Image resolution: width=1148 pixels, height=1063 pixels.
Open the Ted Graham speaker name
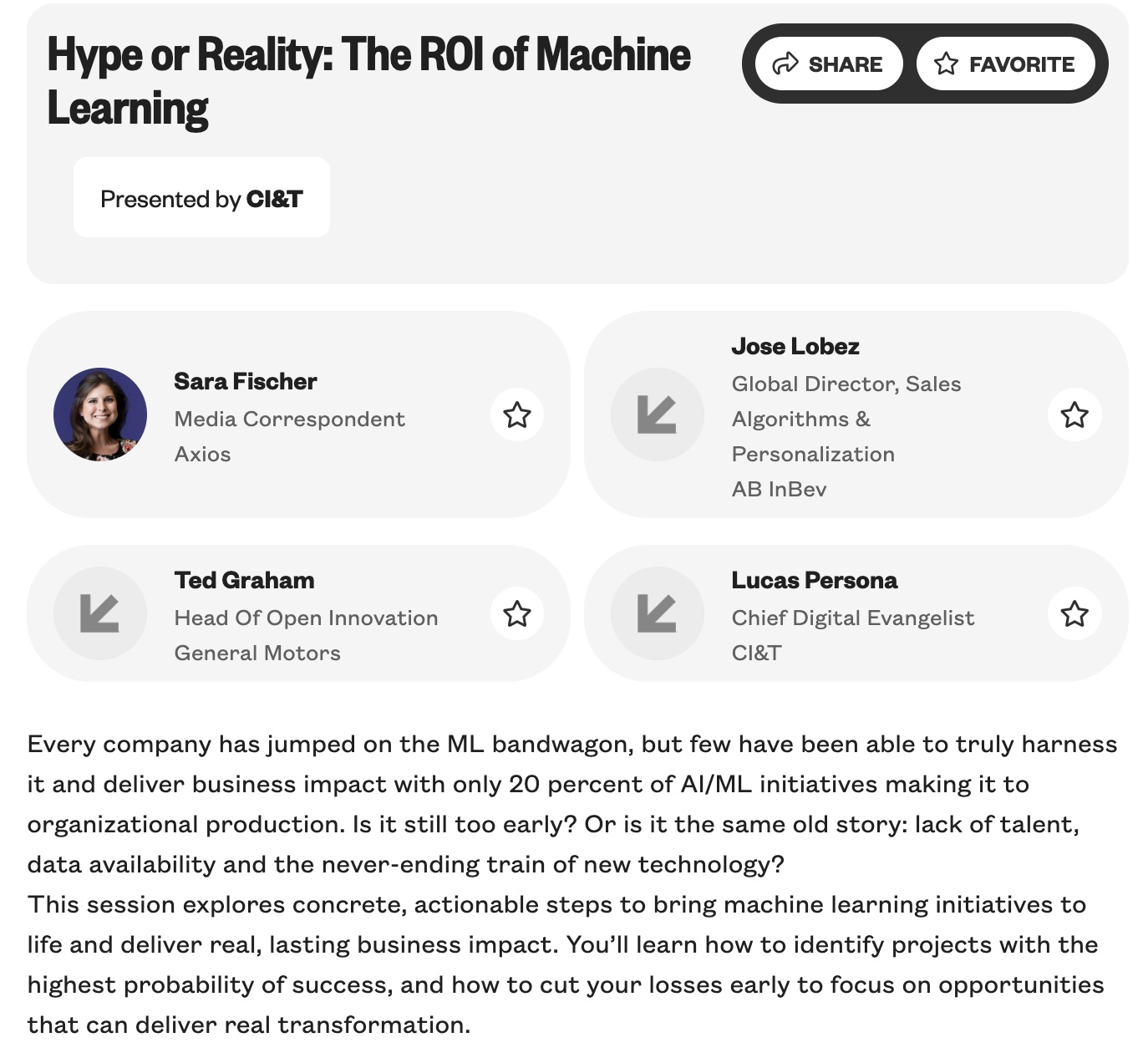point(244,580)
